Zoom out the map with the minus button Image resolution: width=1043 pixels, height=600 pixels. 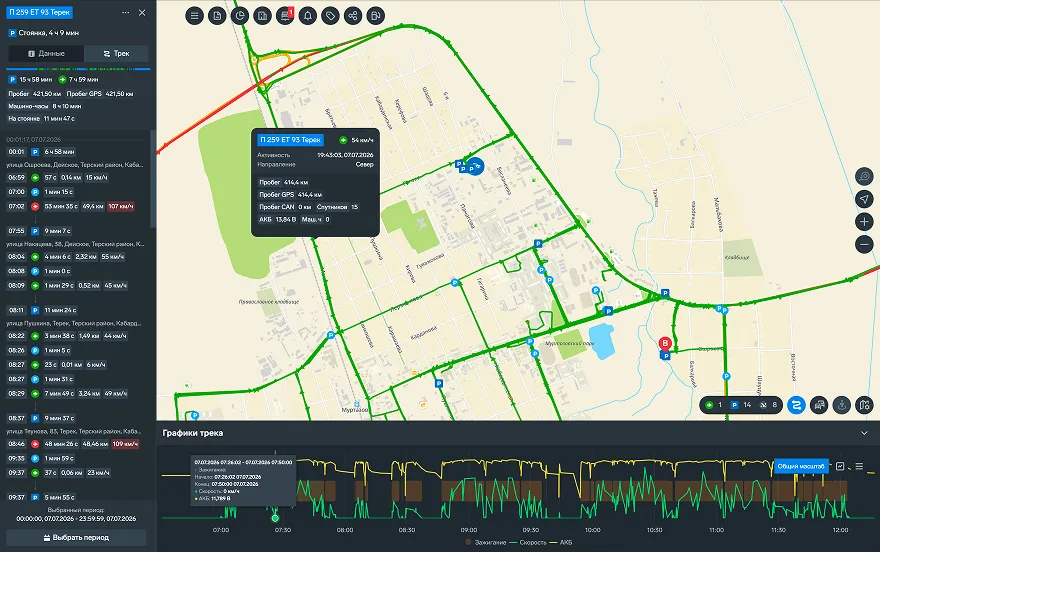pyautogui.click(x=864, y=245)
